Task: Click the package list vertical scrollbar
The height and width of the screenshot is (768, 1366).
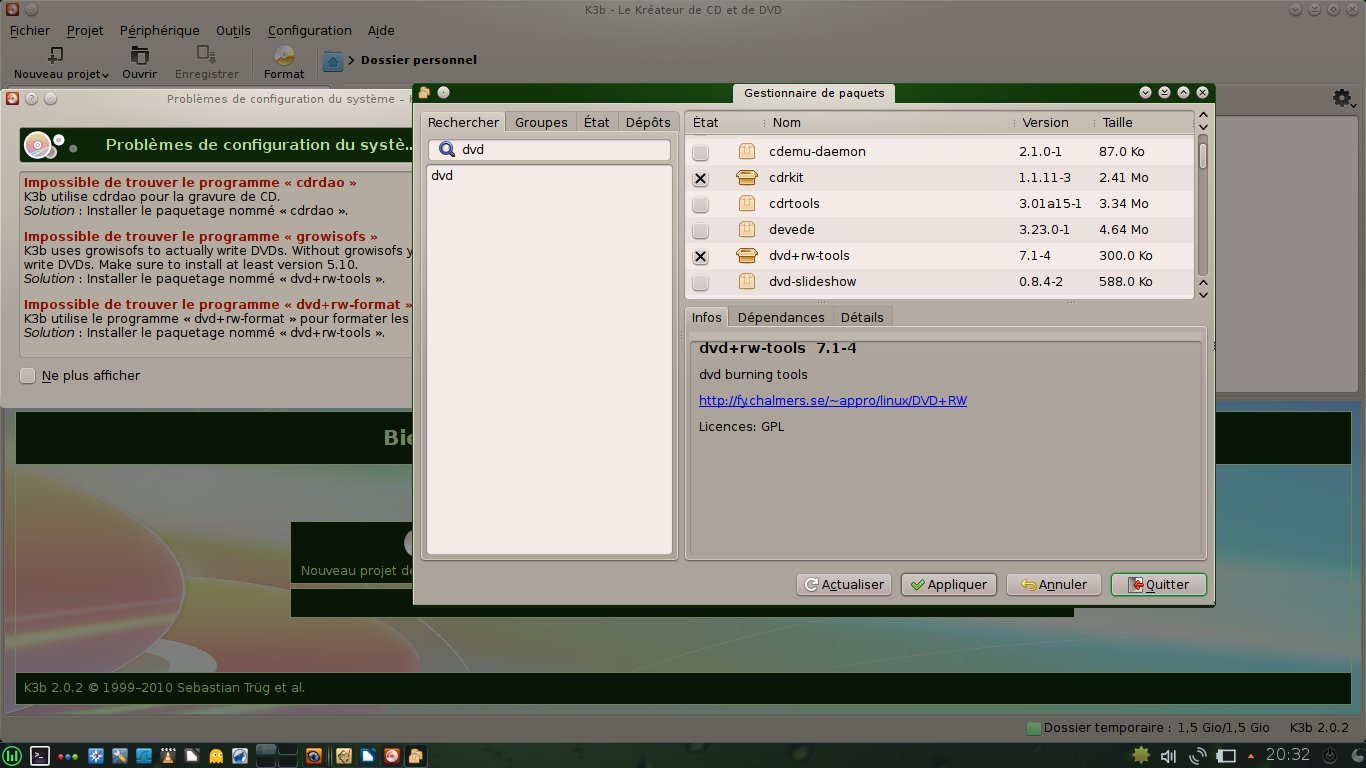Action: (1203, 205)
